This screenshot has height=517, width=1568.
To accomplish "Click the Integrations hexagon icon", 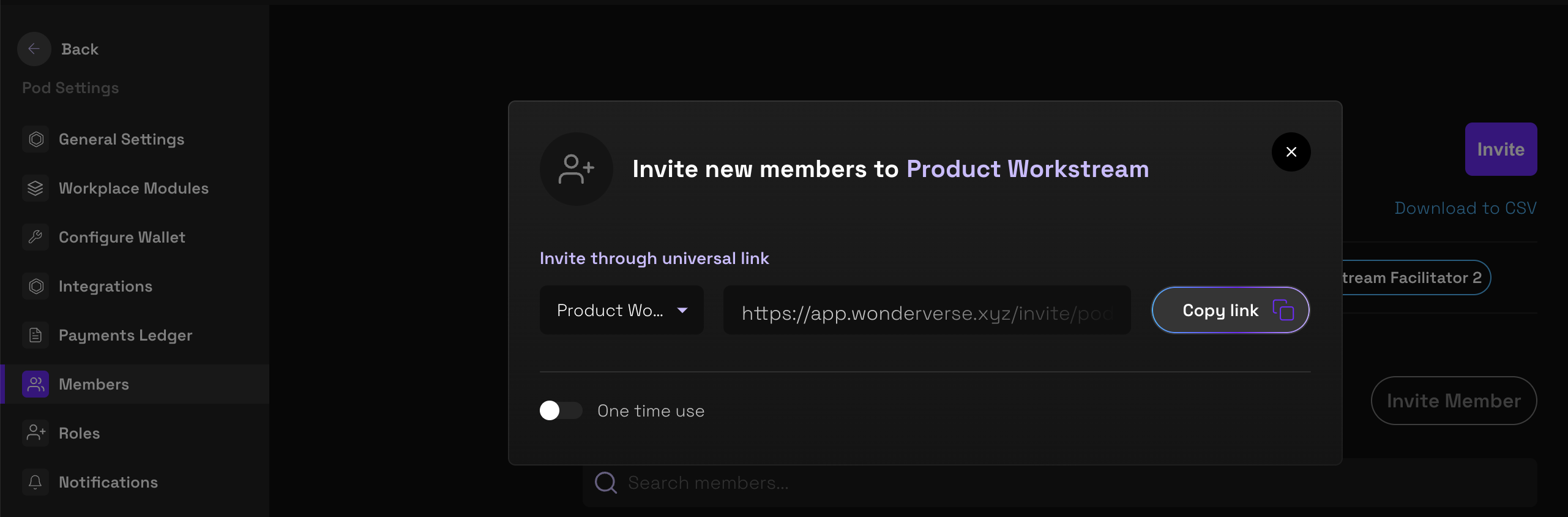I will [x=36, y=286].
